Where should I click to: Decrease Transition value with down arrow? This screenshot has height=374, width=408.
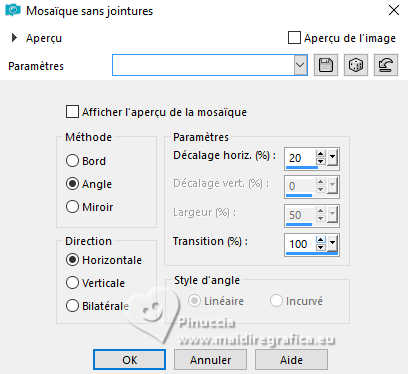(x=321, y=247)
